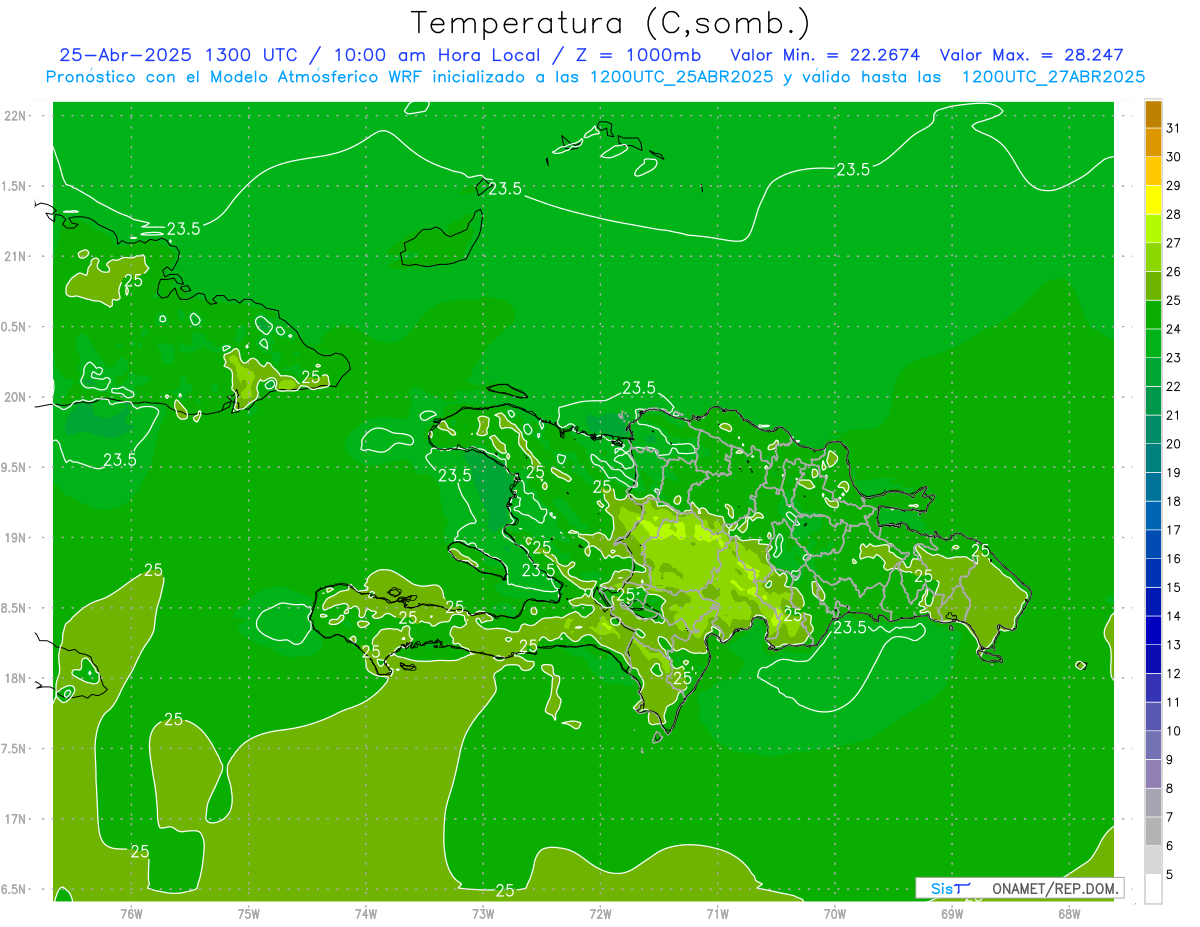Click the teal legend band between 19 and 20
This screenshot has height=927, width=1200.
click(1153, 458)
